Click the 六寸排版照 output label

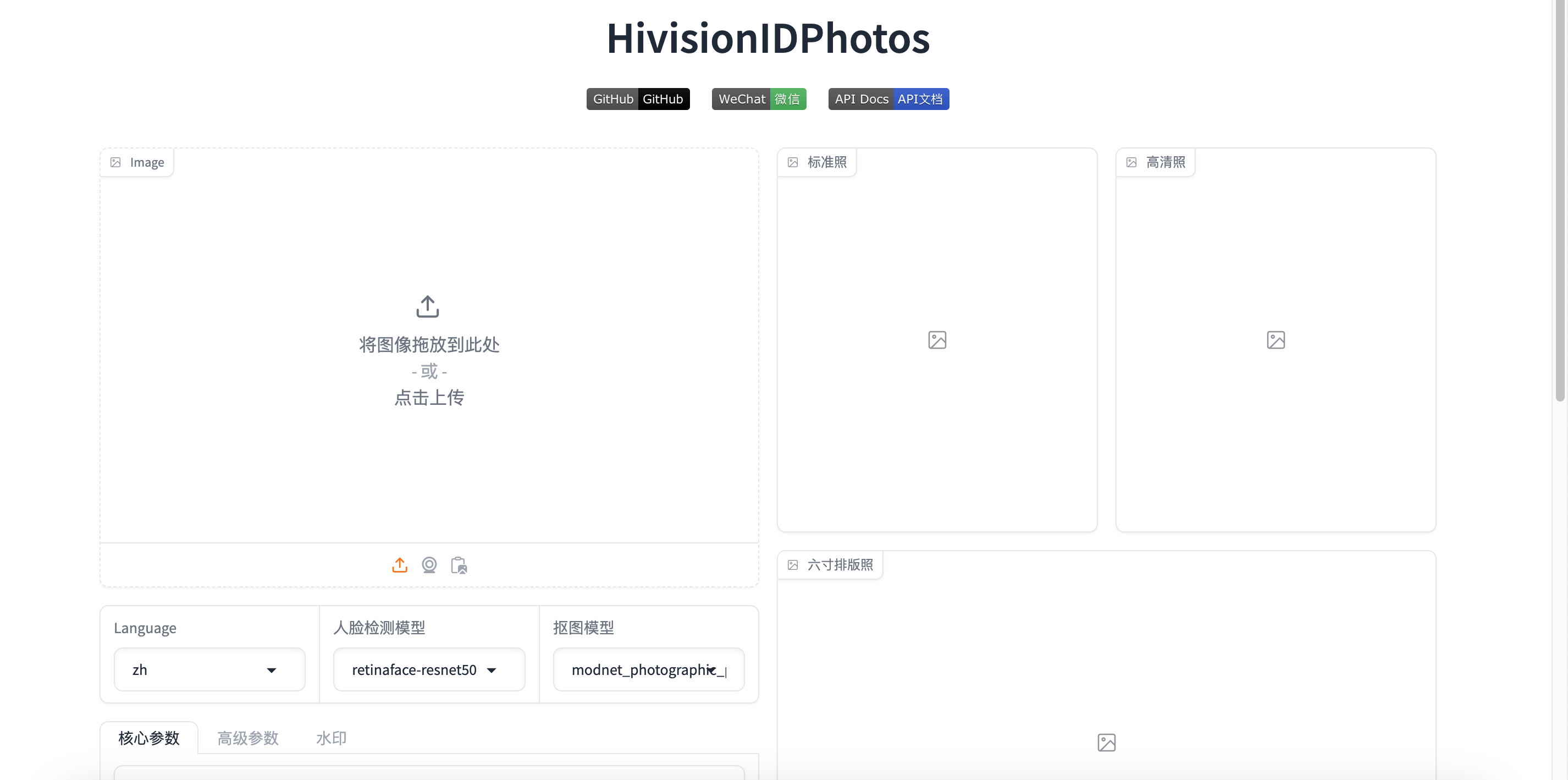tap(840, 565)
